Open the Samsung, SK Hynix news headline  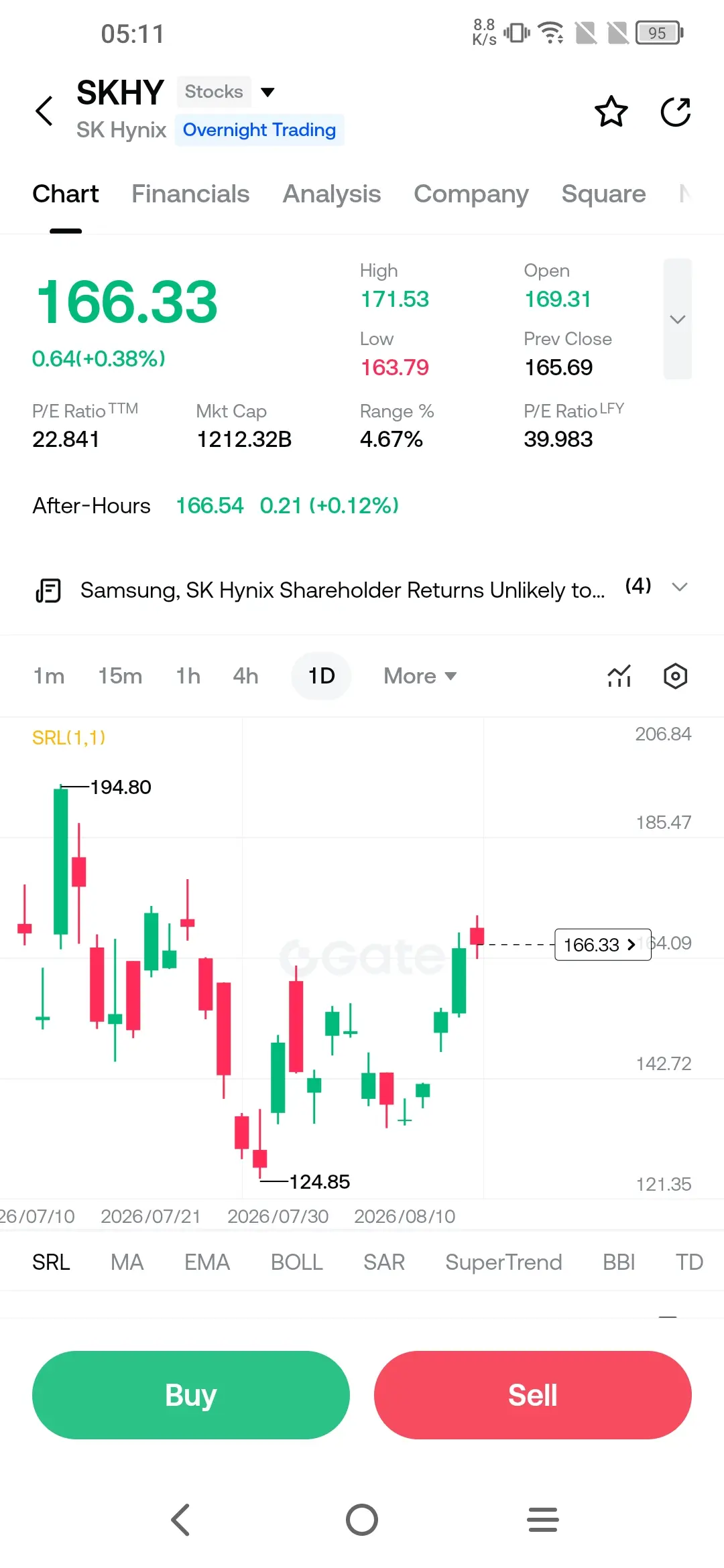(342, 590)
